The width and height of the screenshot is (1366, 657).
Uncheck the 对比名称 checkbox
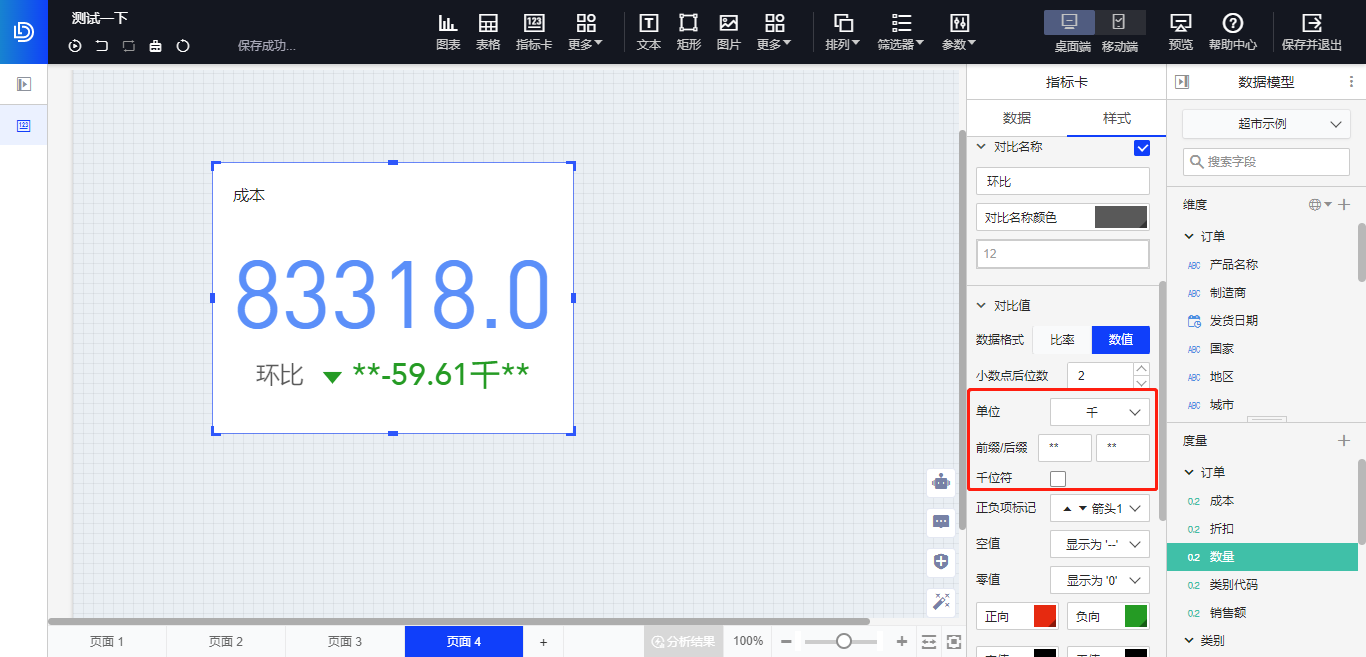1142,148
